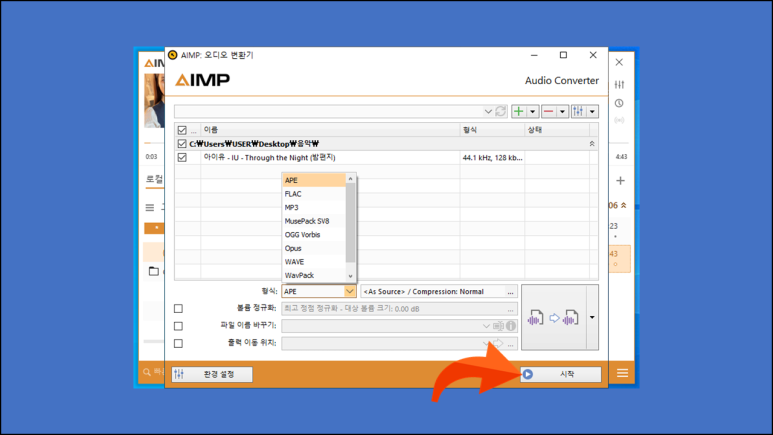
Task: Open the conversion mode dropdown arrow
Action: (592, 318)
